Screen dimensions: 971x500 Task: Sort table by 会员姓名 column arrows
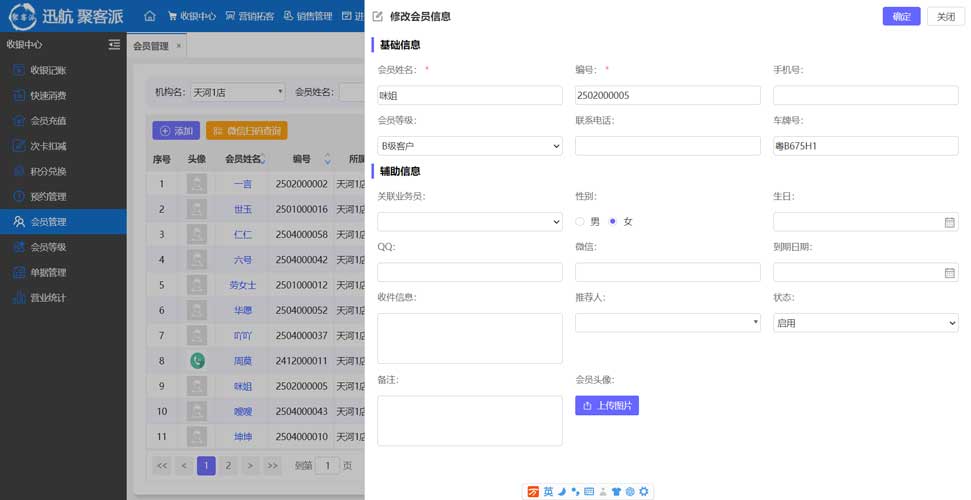click(264, 159)
